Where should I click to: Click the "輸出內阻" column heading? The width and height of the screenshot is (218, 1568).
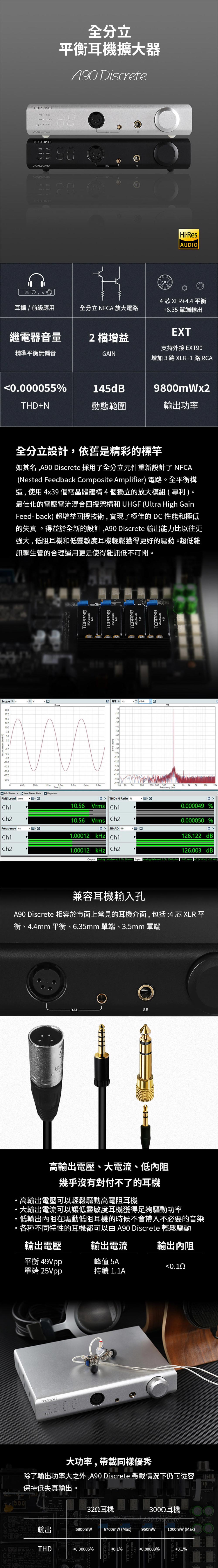(175, 1245)
